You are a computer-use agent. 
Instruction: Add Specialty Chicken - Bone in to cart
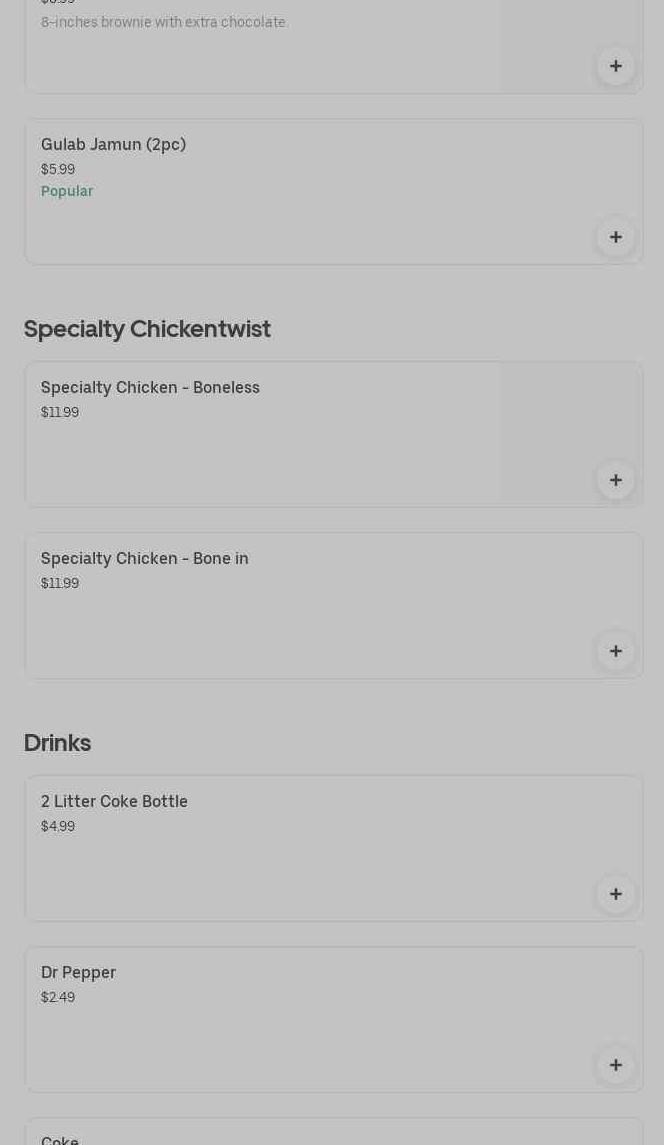(x=616, y=651)
